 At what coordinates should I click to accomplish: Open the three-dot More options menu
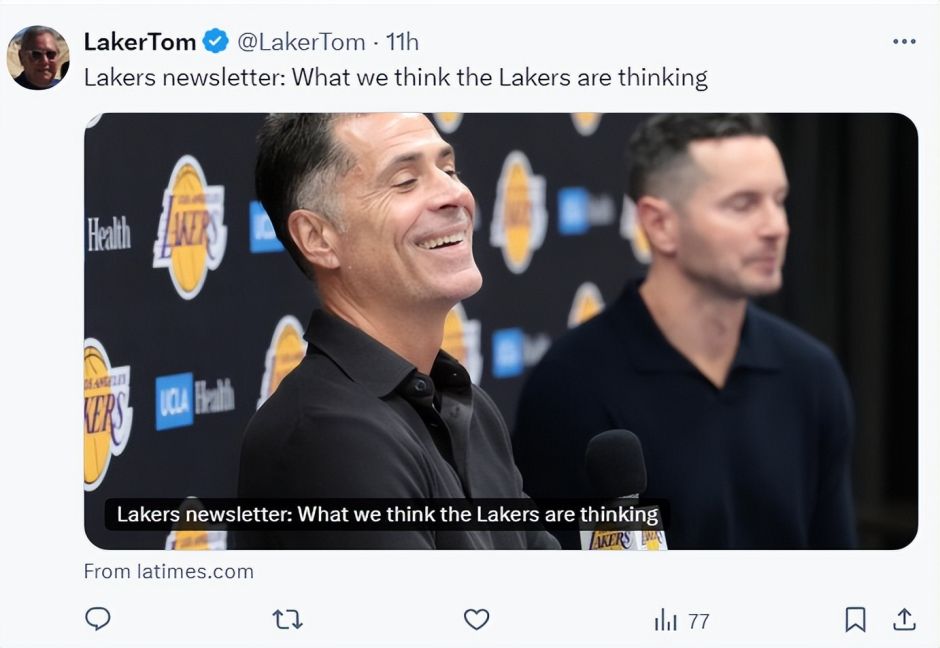pos(904,41)
